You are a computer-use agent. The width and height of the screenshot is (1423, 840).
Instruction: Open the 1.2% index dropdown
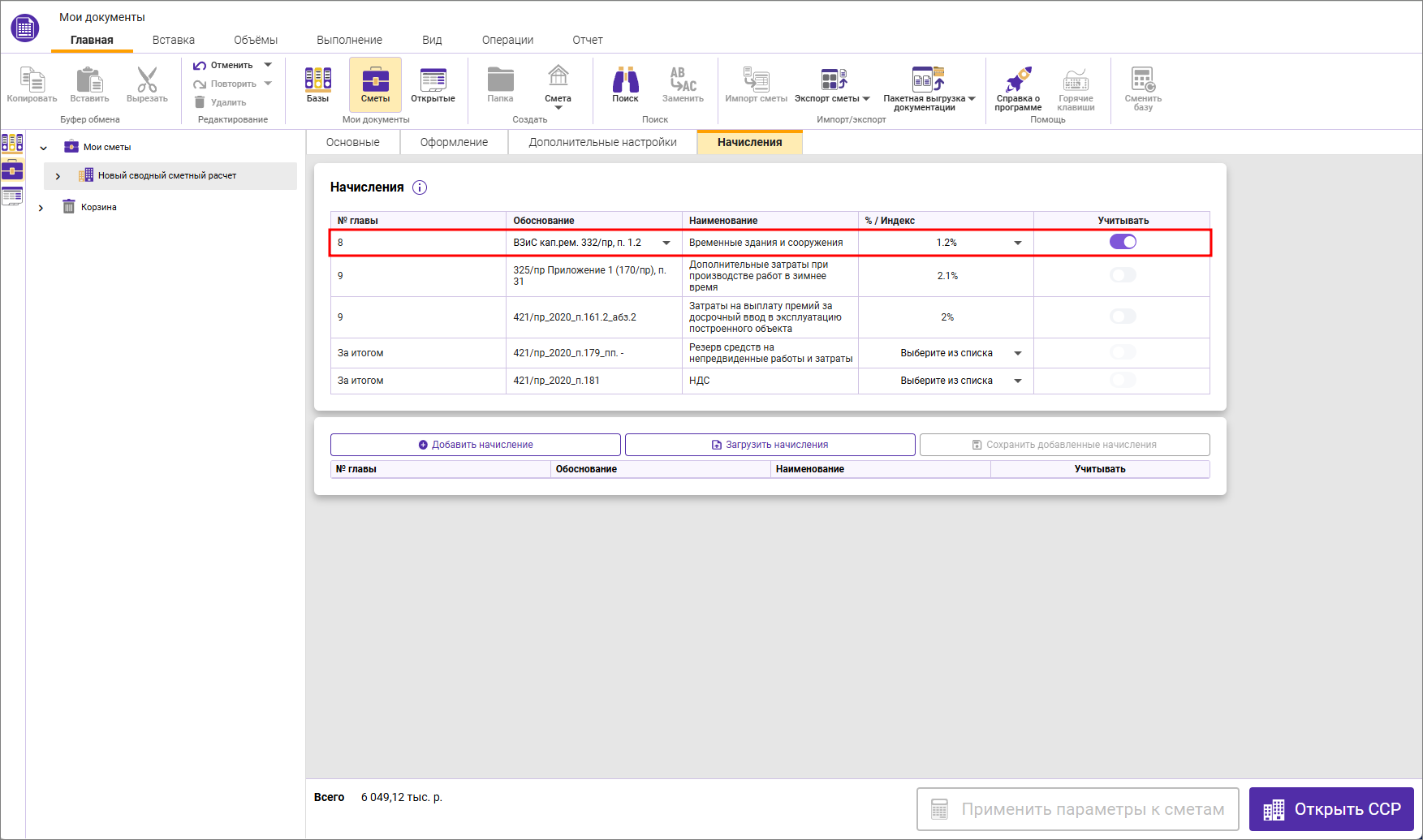pyautogui.click(x=1017, y=243)
